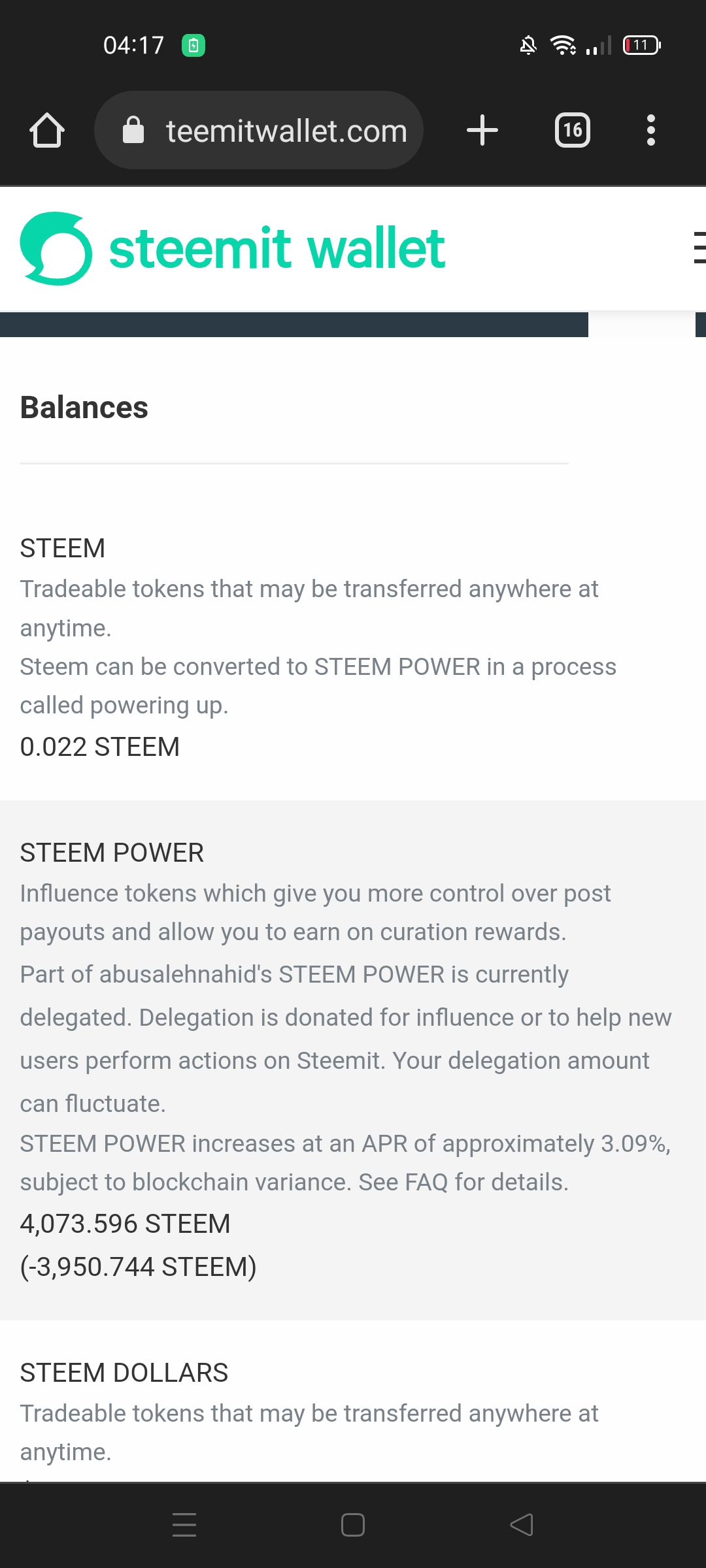Show delegation details for (-3,950.744 STEEM)

[138, 1267]
